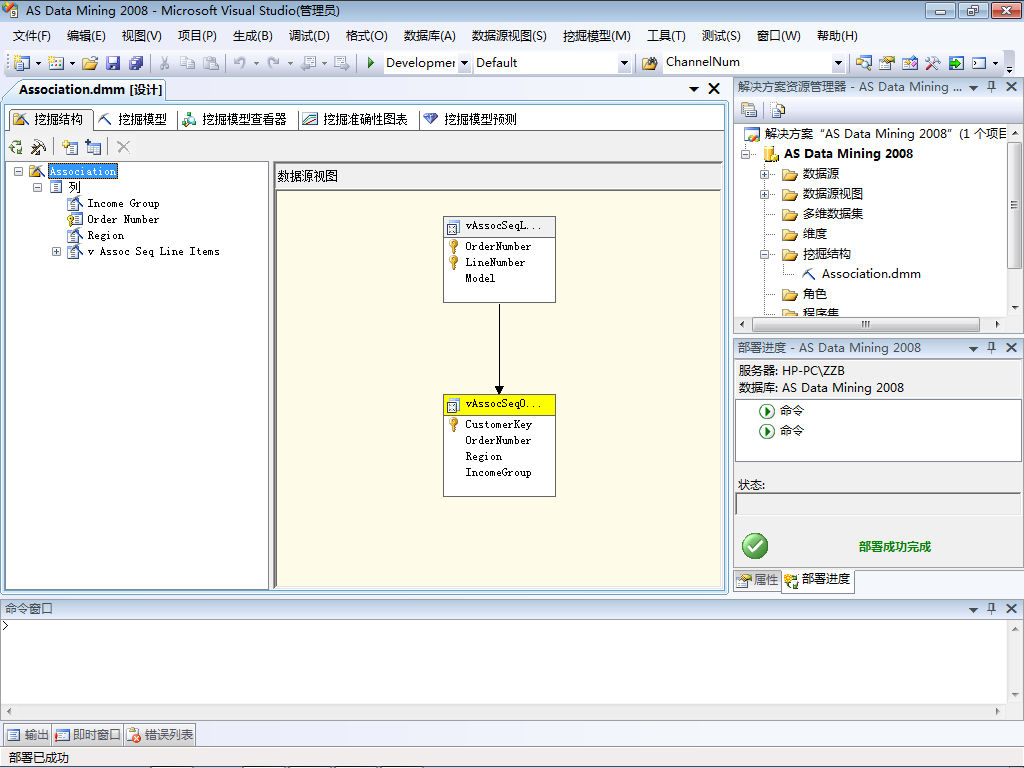Click the Copy icon in toolbar
This screenshot has height=768, width=1024.
[187, 63]
